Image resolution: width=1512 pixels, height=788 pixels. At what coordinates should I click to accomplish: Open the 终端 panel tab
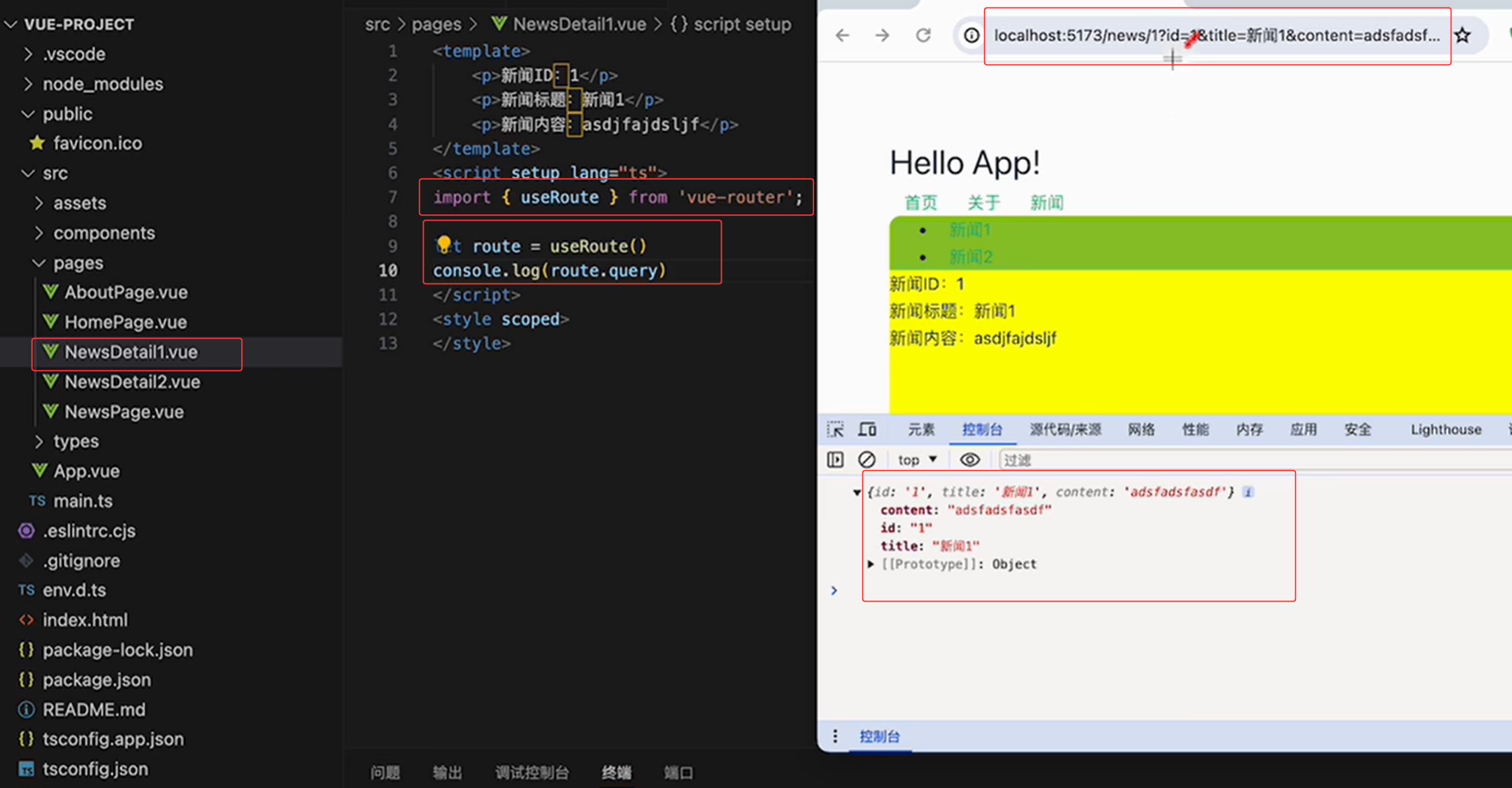click(617, 772)
